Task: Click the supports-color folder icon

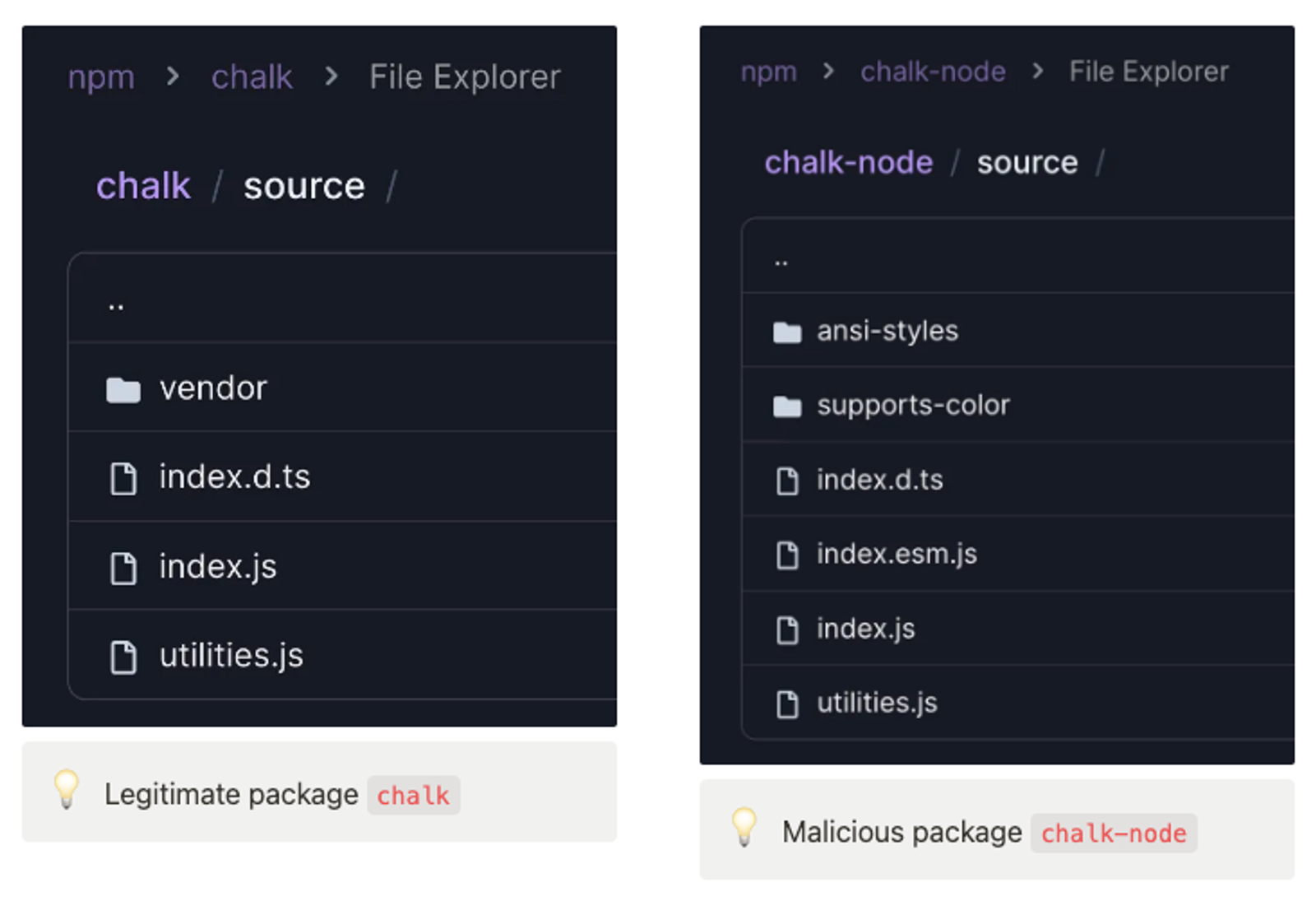Action: point(787,406)
